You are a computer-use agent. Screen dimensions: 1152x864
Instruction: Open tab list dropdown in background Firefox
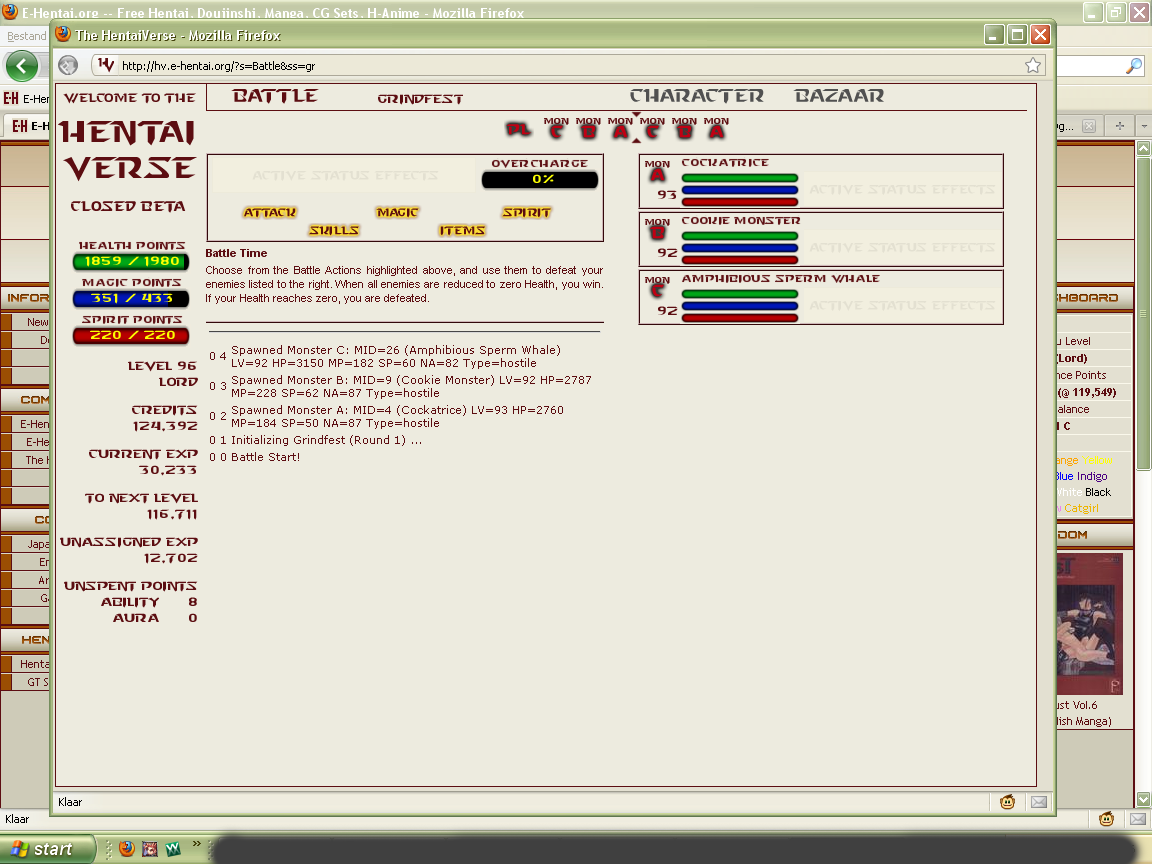pyautogui.click(x=1144, y=126)
